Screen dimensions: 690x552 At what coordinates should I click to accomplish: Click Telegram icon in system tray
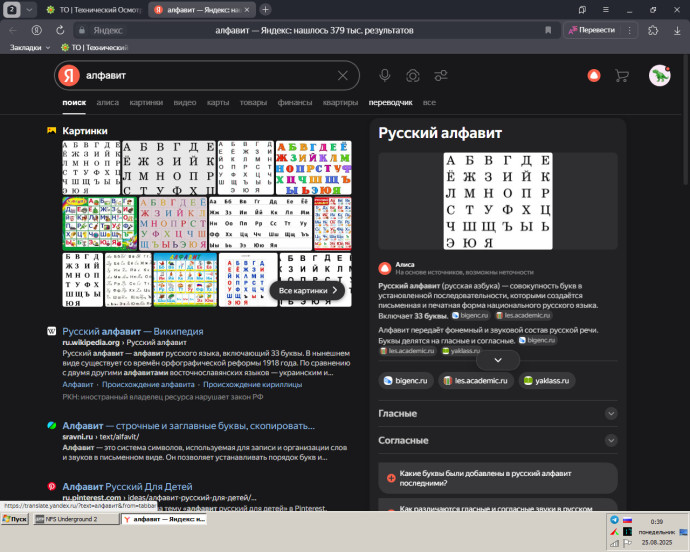pos(614,520)
